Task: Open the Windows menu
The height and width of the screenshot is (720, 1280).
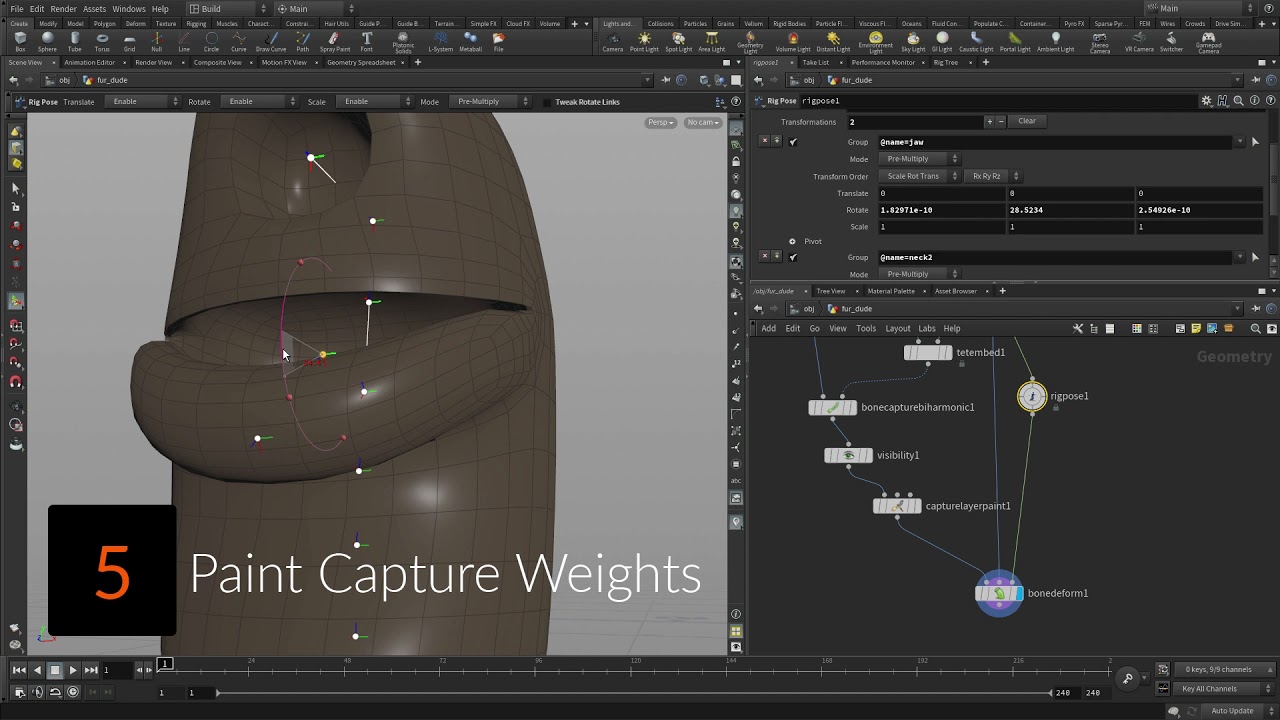Action: coord(128,9)
